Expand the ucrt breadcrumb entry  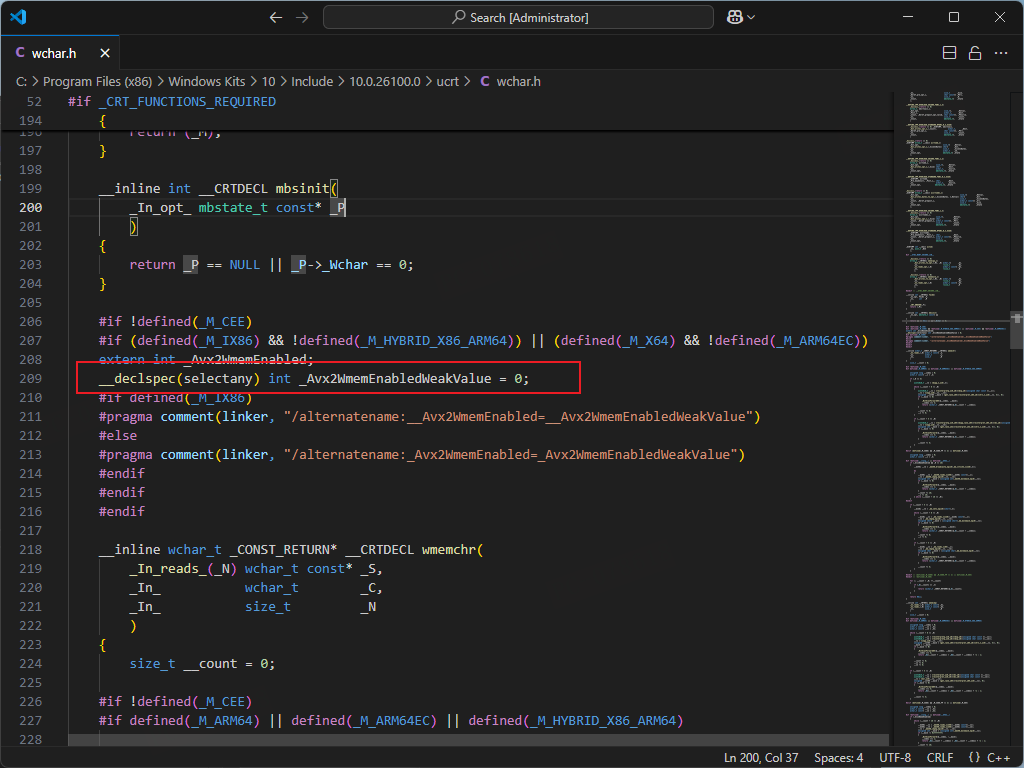[448, 81]
